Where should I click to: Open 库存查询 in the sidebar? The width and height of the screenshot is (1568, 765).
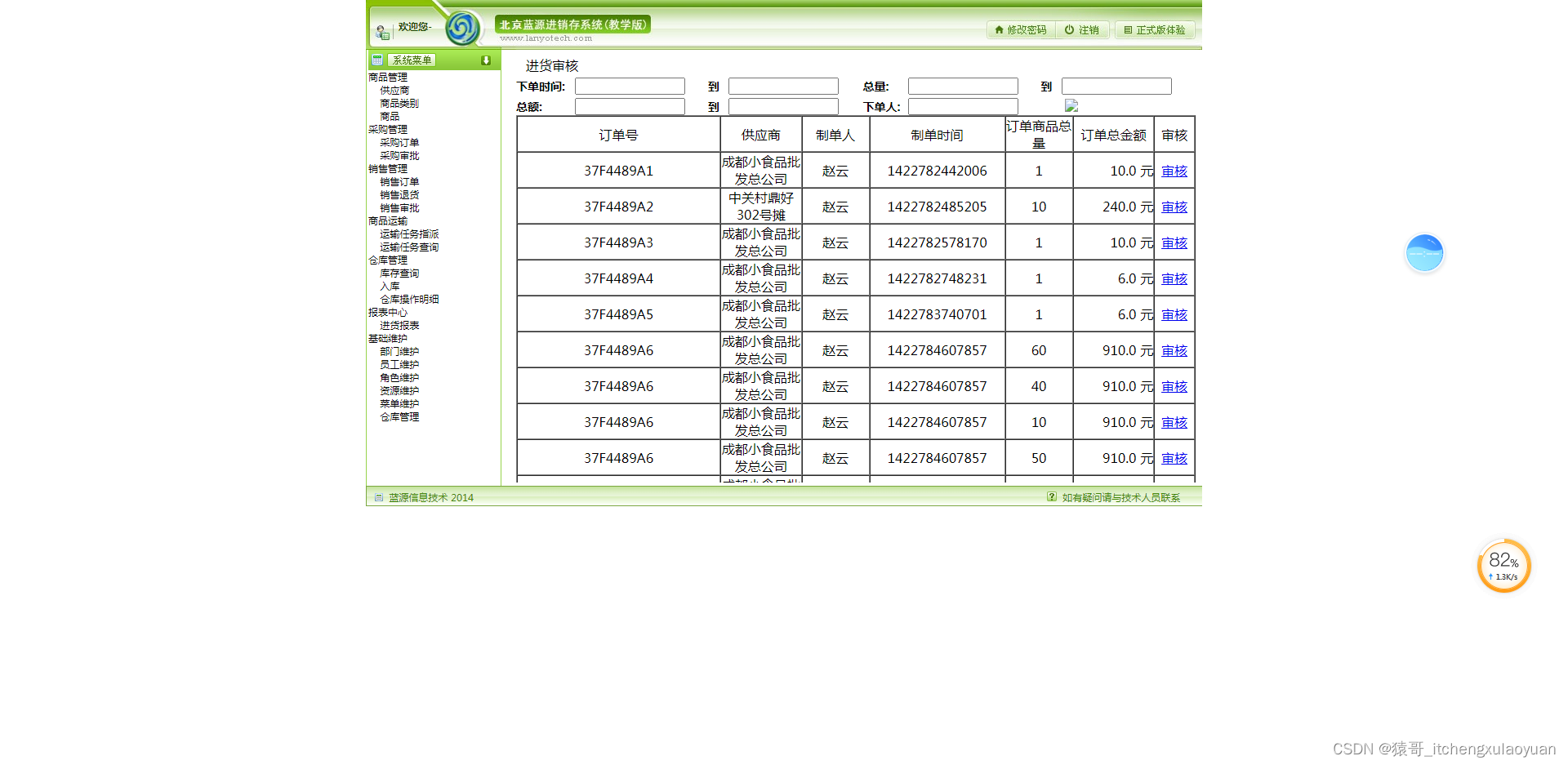pyautogui.click(x=399, y=274)
